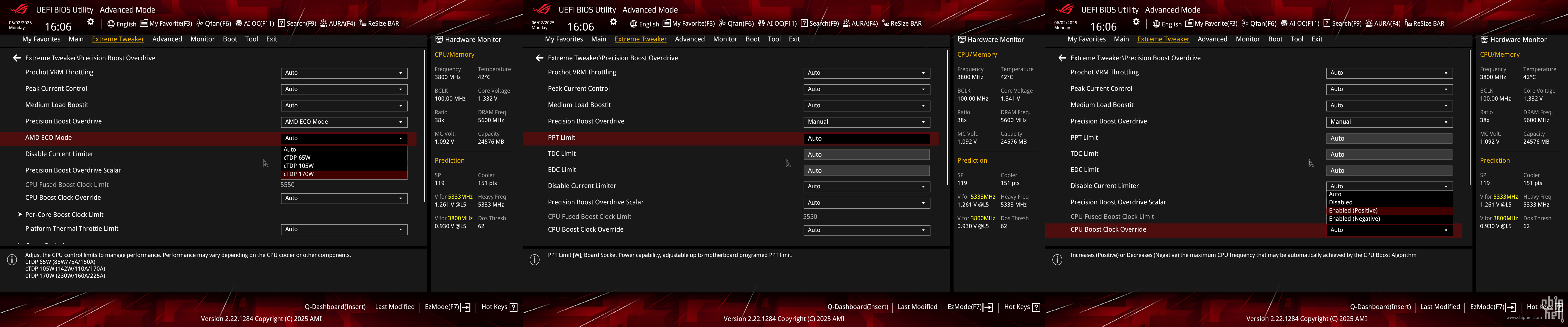The width and height of the screenshot is (1568, 327).
Task: Click Q-Dashboard(Insert) in left screenshot
Action: tap(335, 307)
